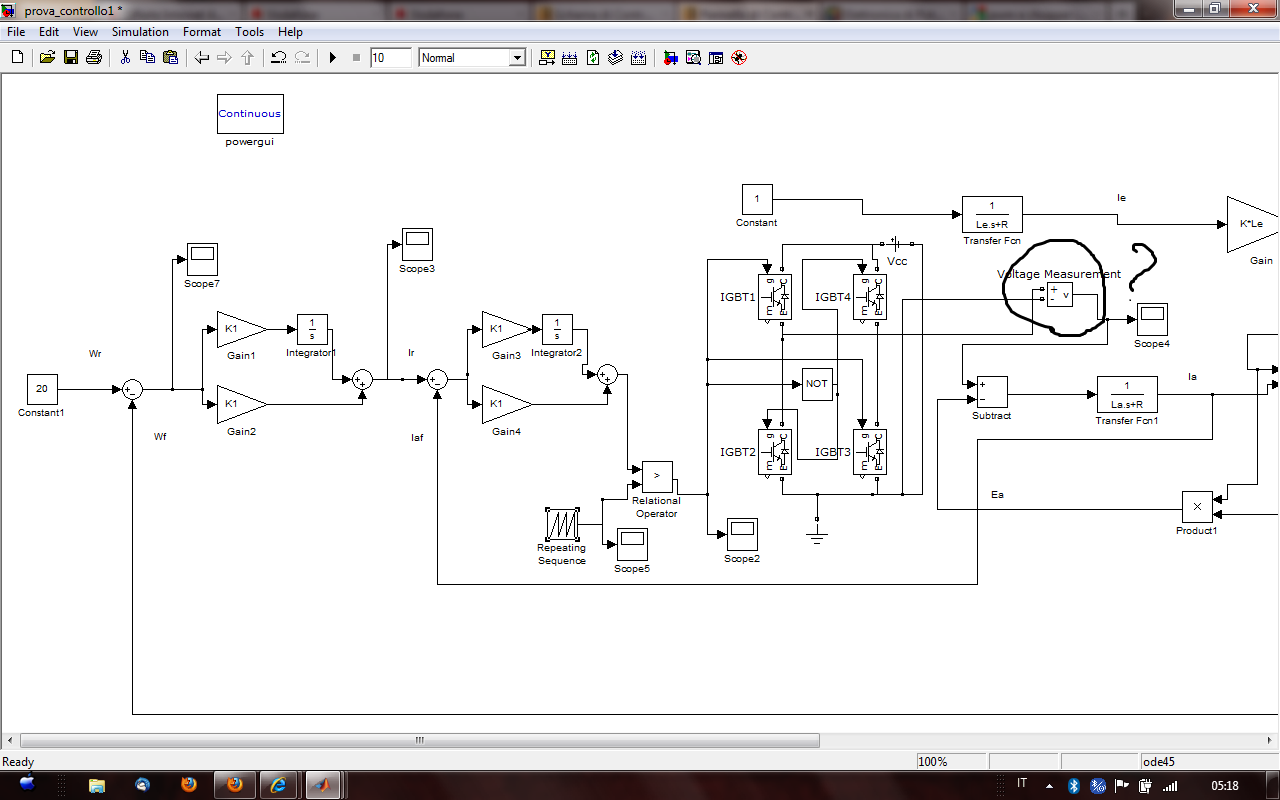This screenshot has height=800, width=1280.
Task: Select the NOT logic block
Action: pyautogui.click(x=817, y=384)
